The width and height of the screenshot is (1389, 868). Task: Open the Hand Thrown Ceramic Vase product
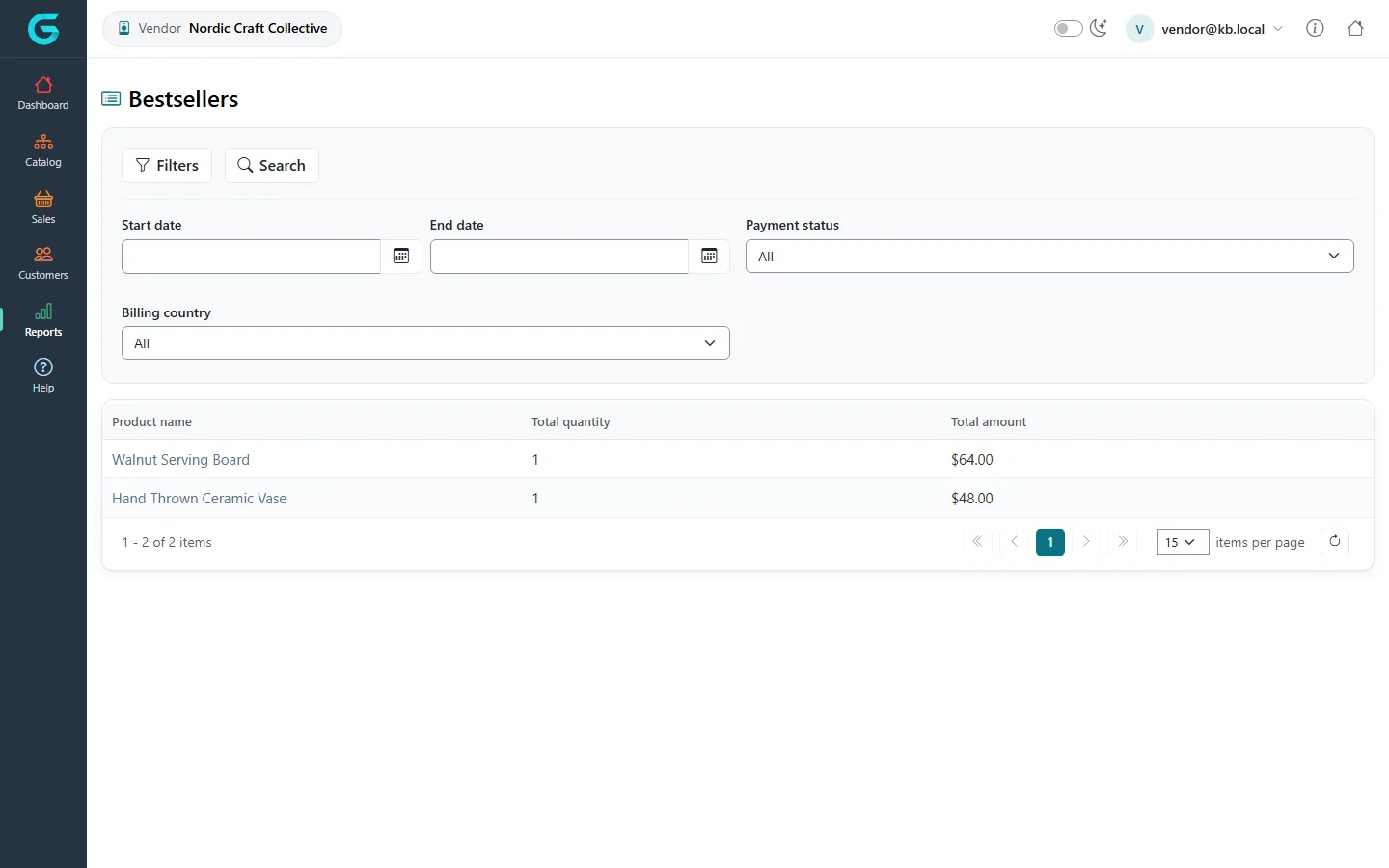[x=199, y=499]
